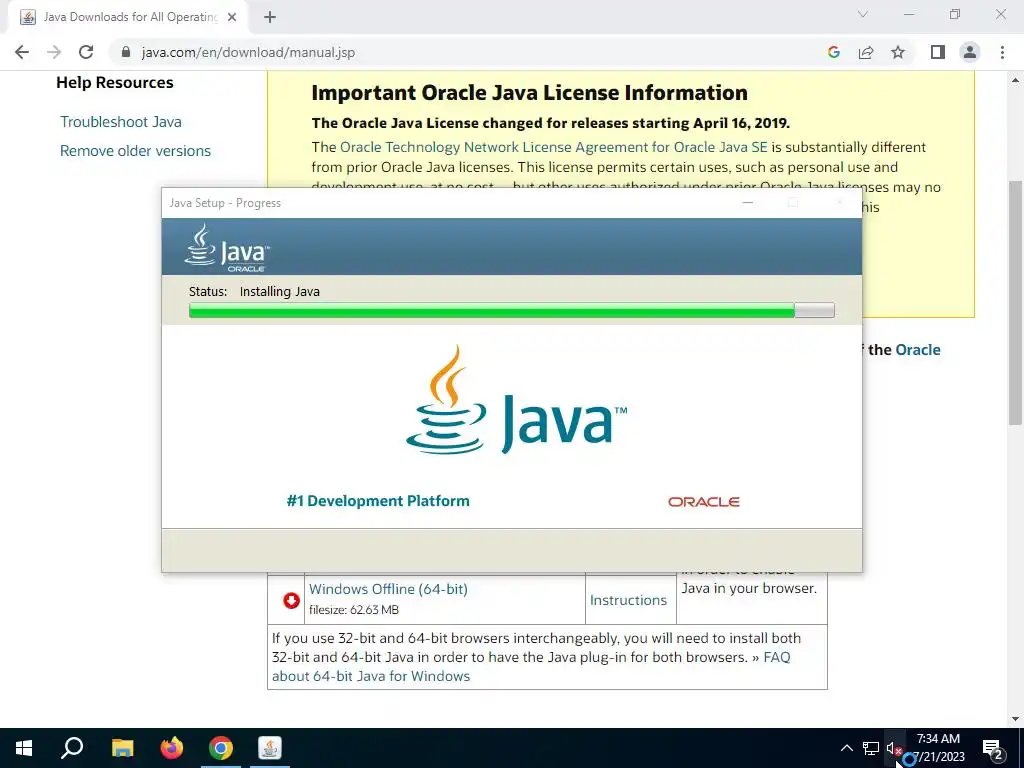The image size is (1024, 768).
Task: Switch to Chrome in the taskbar
Action: coord(221,748)
